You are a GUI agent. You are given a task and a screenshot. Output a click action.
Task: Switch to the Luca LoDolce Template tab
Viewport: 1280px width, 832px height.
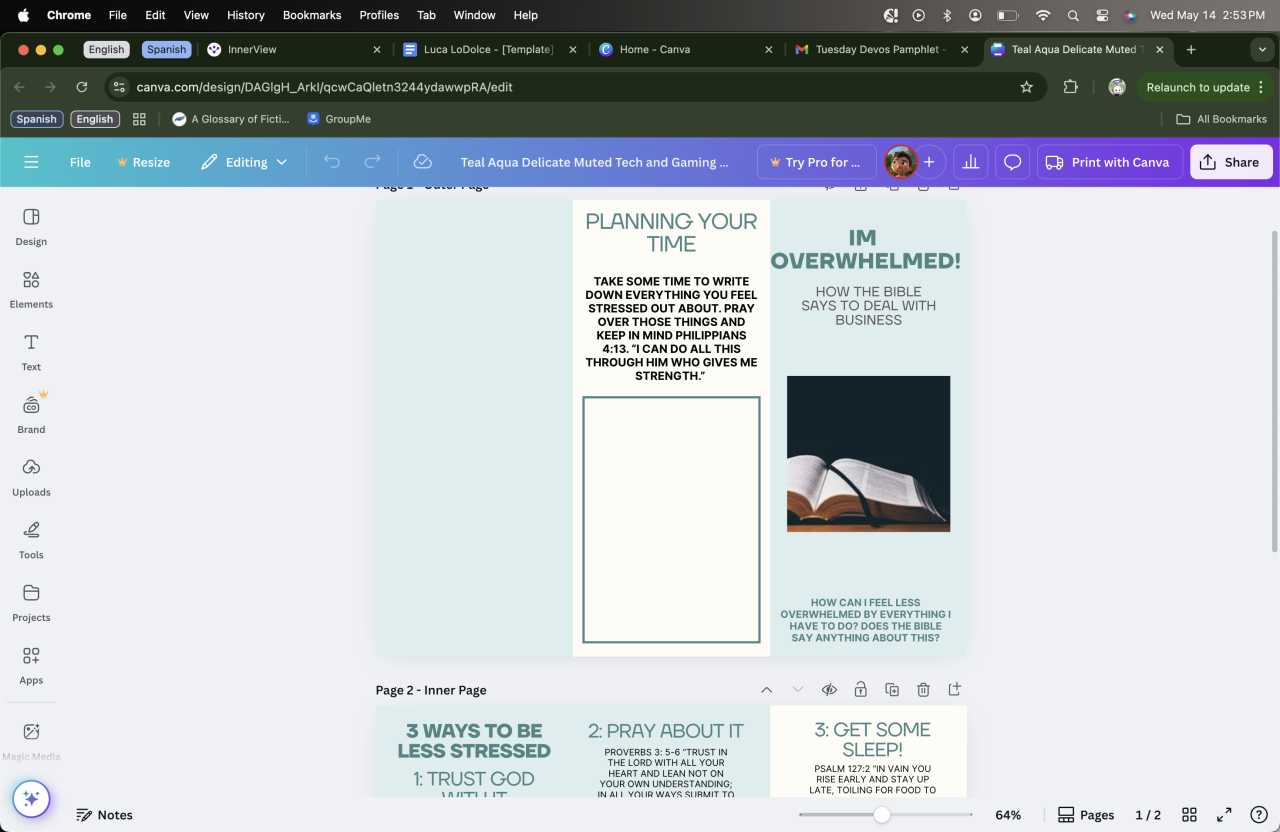click(x=490, y=49)
